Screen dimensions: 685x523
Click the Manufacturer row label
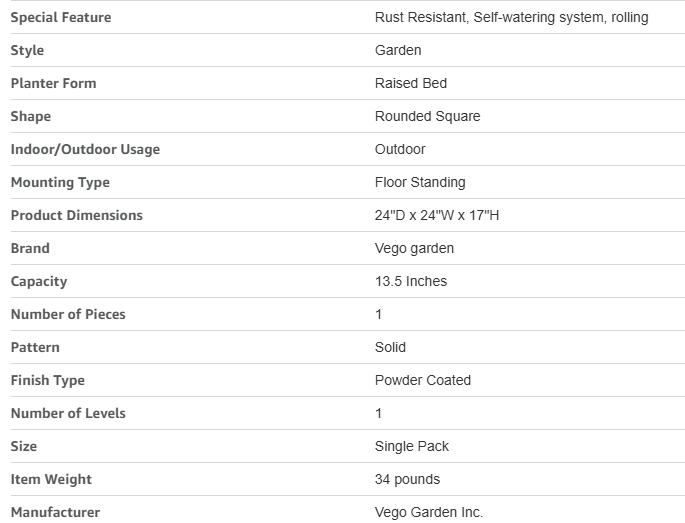(55, 512)
